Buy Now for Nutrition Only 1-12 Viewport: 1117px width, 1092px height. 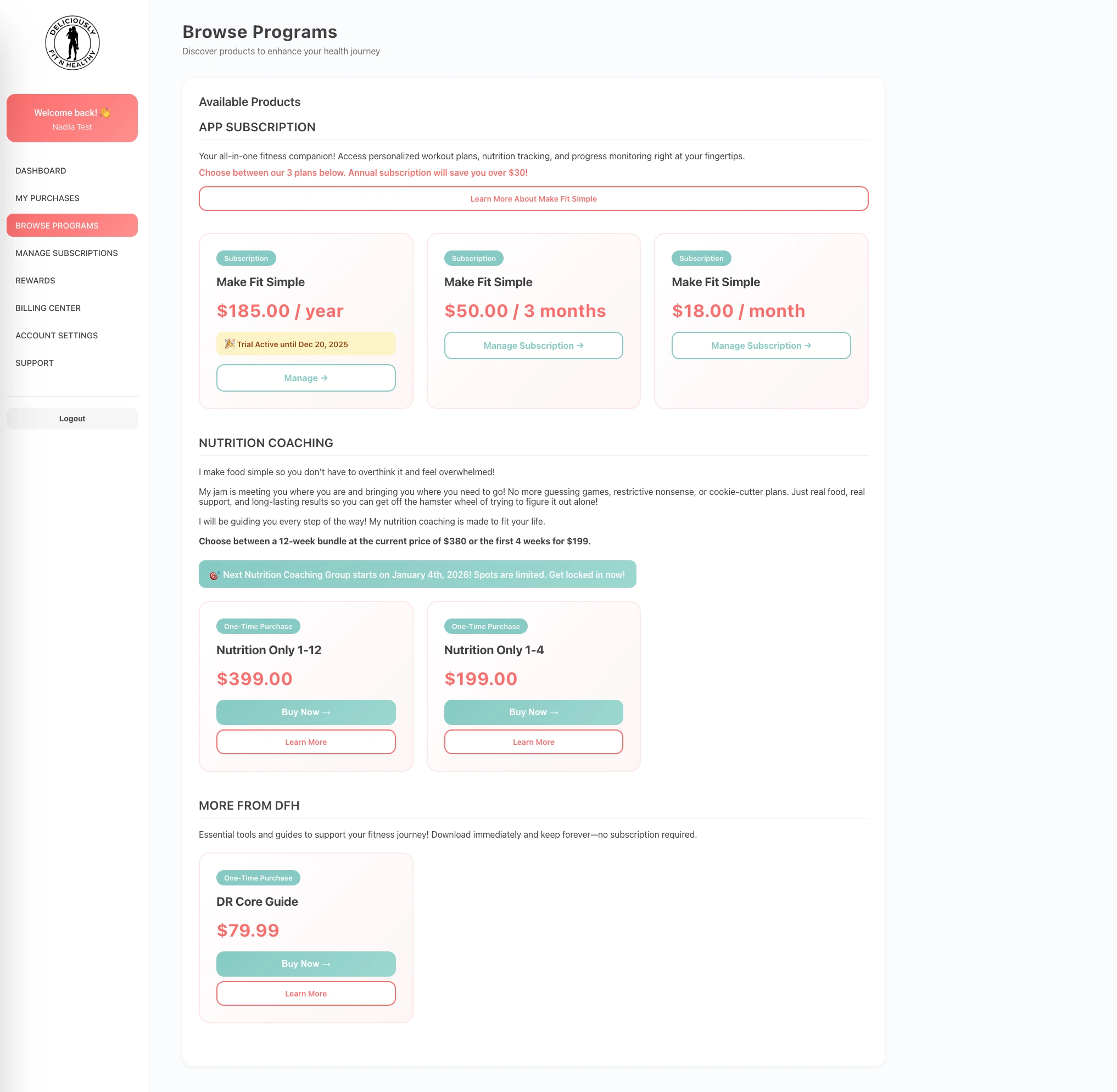306,712
